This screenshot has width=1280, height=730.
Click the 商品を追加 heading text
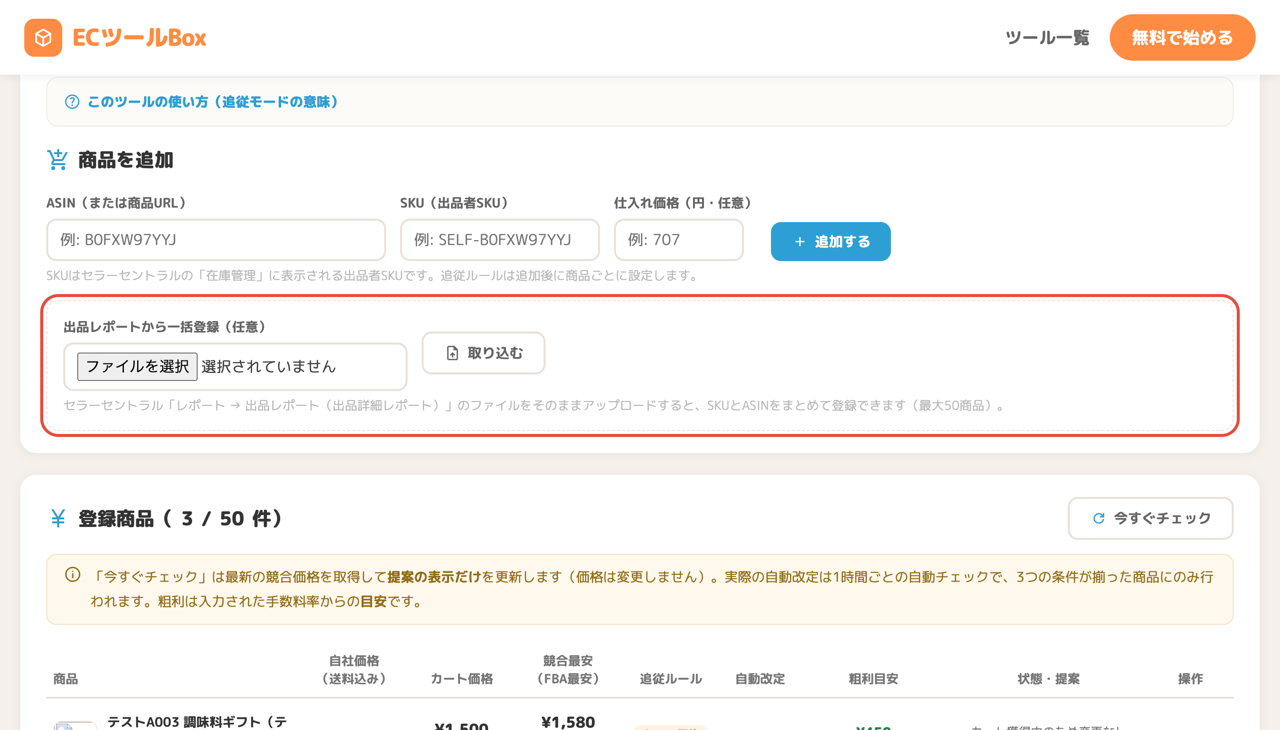(126, 160)
